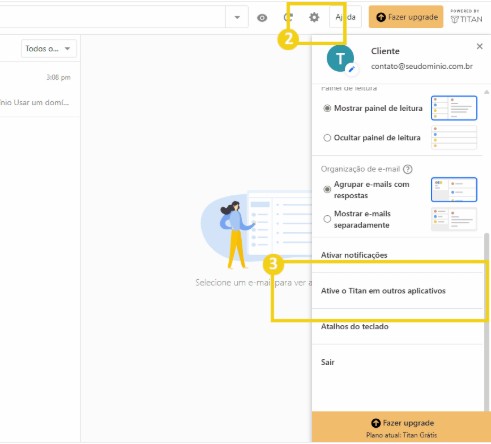Open the search bar dropdown arrow

pos(237,17)
